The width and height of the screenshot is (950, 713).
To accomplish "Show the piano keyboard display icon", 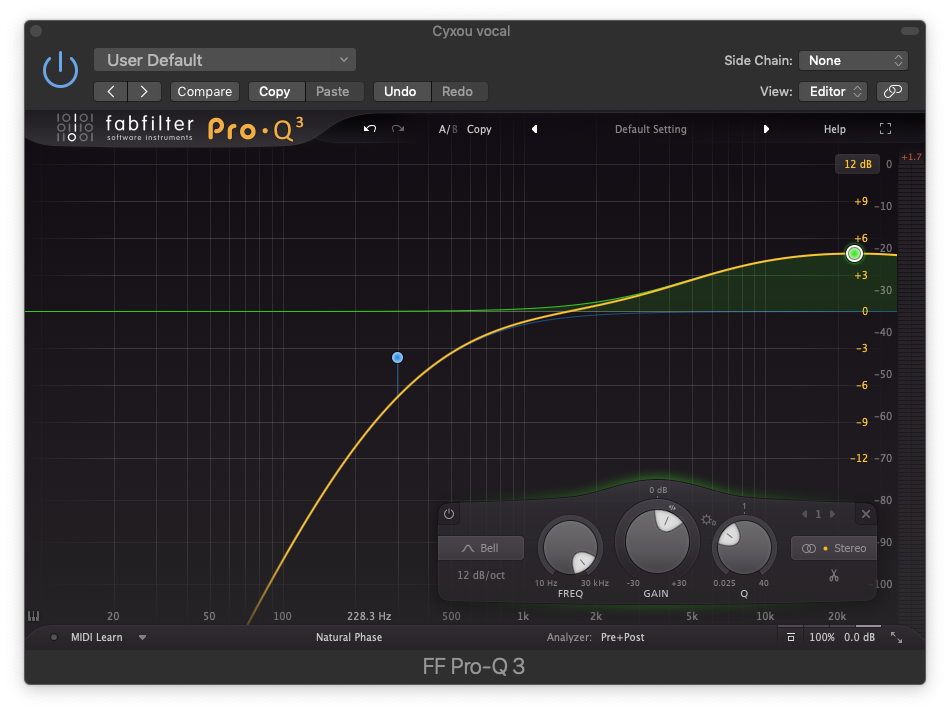I will click(x=33, y=616).
